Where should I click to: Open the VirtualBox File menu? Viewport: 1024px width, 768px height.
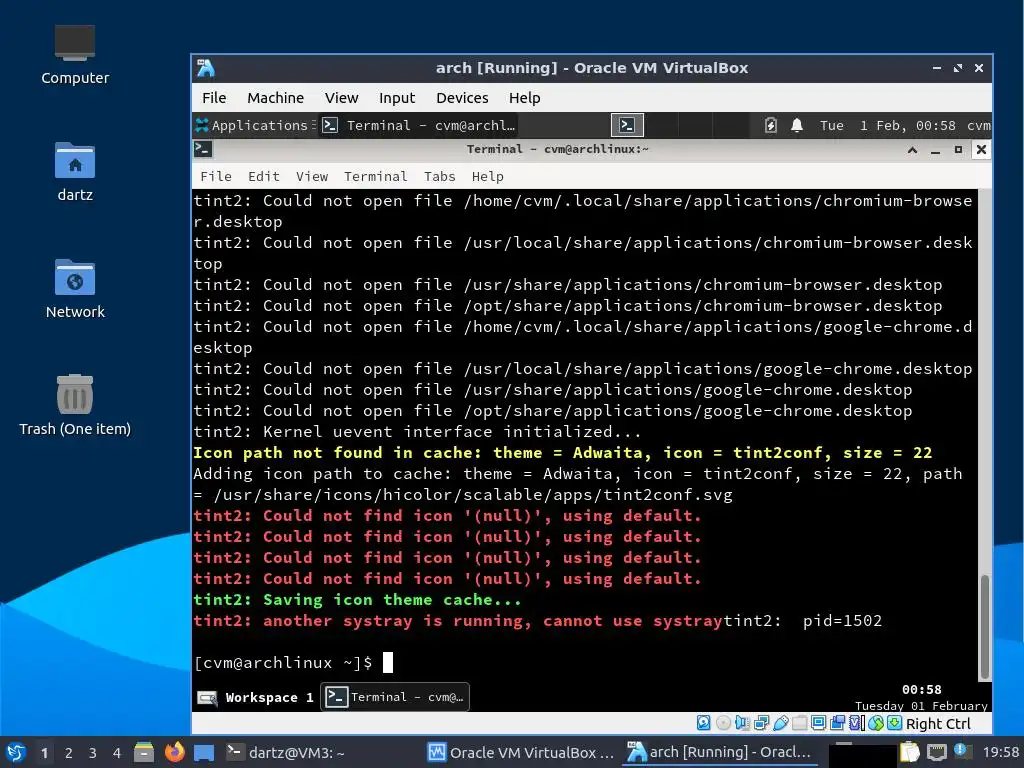point(214,98)
